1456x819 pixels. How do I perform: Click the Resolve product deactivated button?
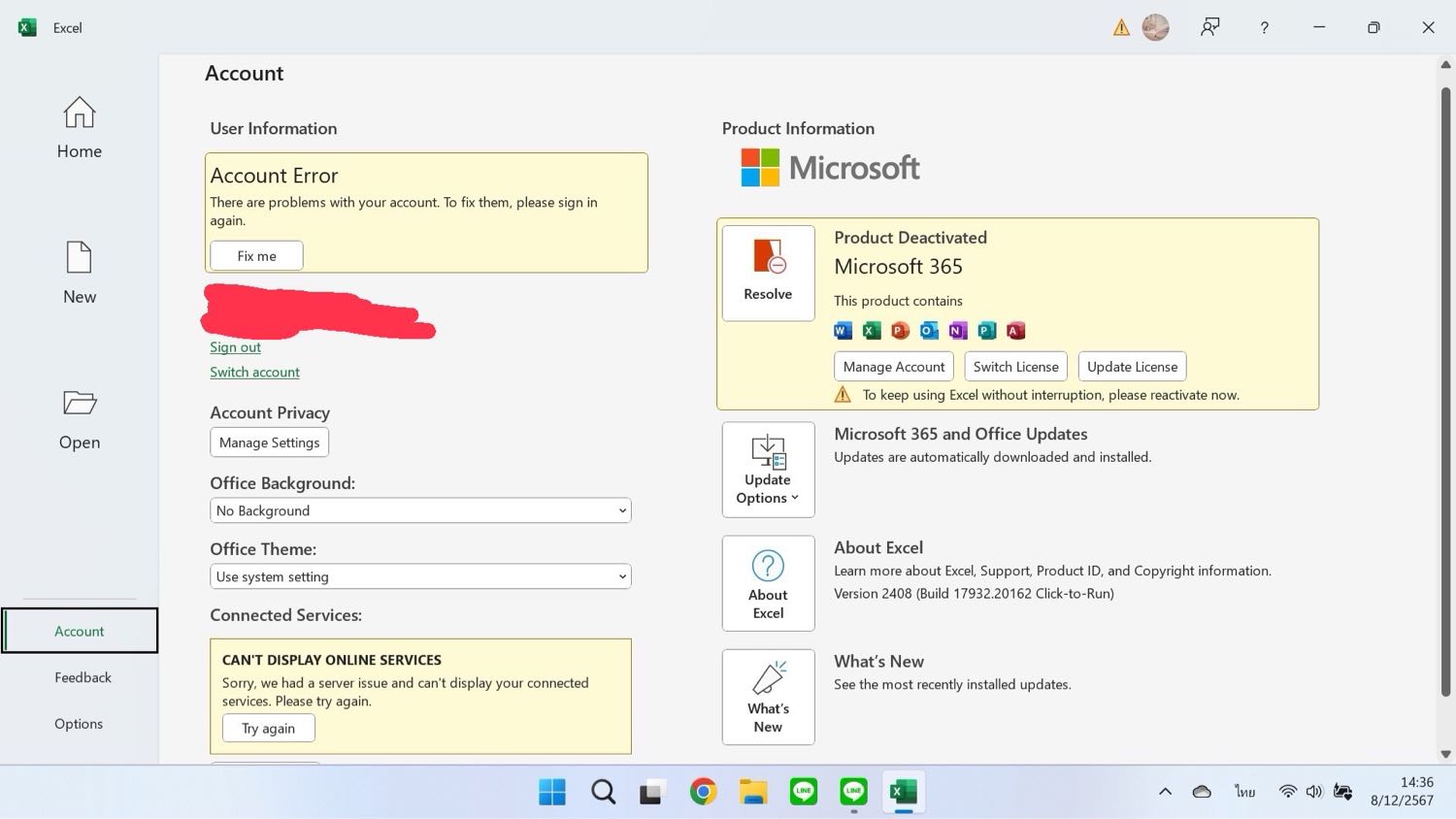[768, 273]
